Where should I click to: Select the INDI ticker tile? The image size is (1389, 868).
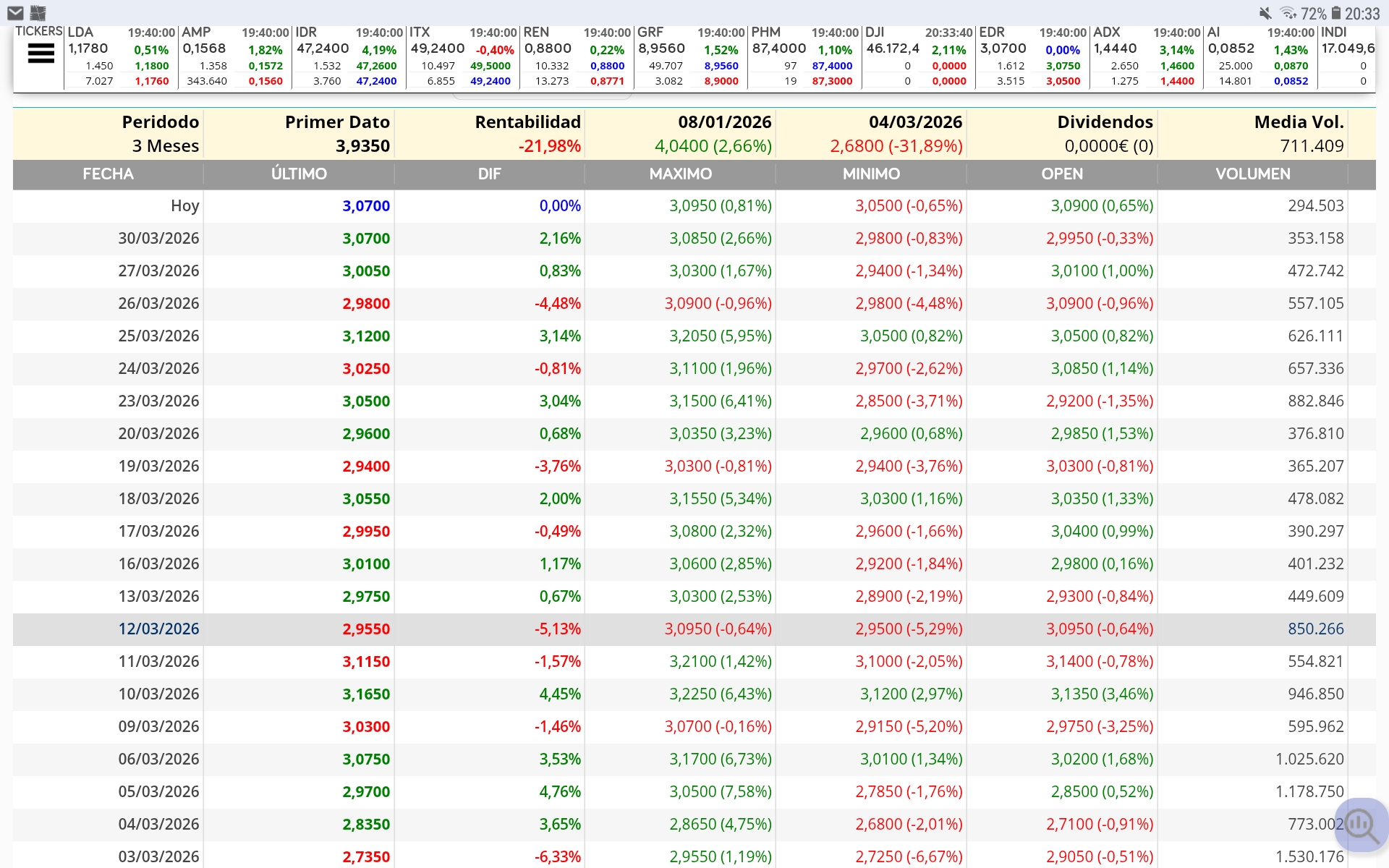(1346, 56)
